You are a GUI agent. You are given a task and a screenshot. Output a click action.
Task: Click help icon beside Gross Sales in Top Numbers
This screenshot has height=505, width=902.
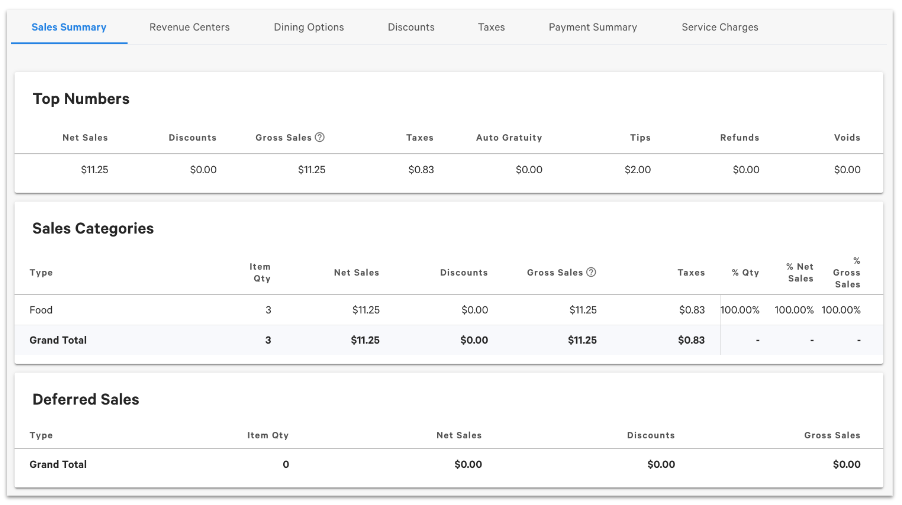click(x=320, y=138)
